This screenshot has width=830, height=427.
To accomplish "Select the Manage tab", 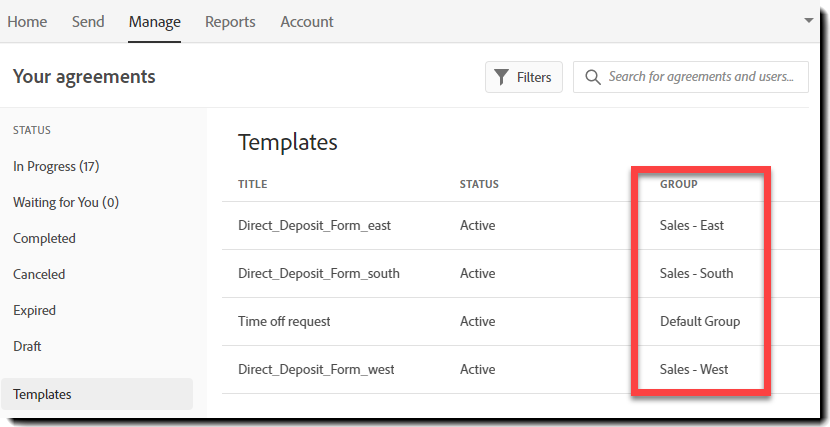I will [155, 21].
